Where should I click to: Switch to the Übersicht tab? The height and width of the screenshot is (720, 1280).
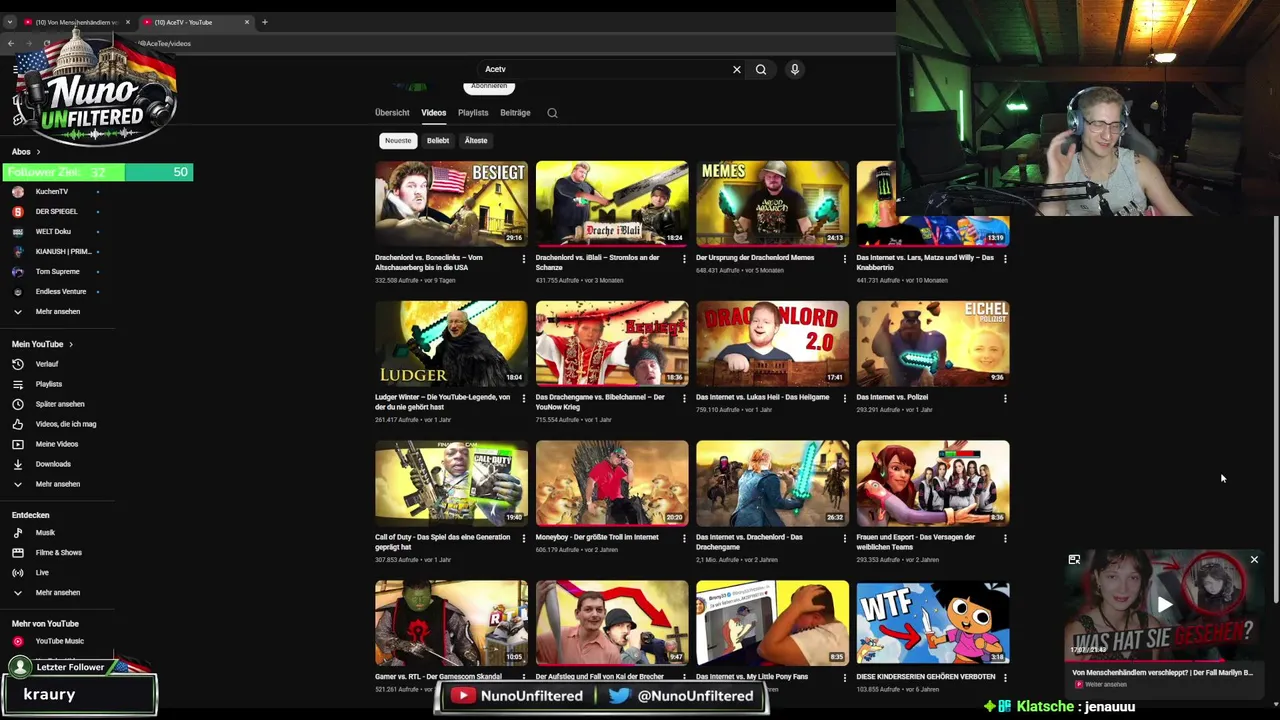click(x=392, y=113)
